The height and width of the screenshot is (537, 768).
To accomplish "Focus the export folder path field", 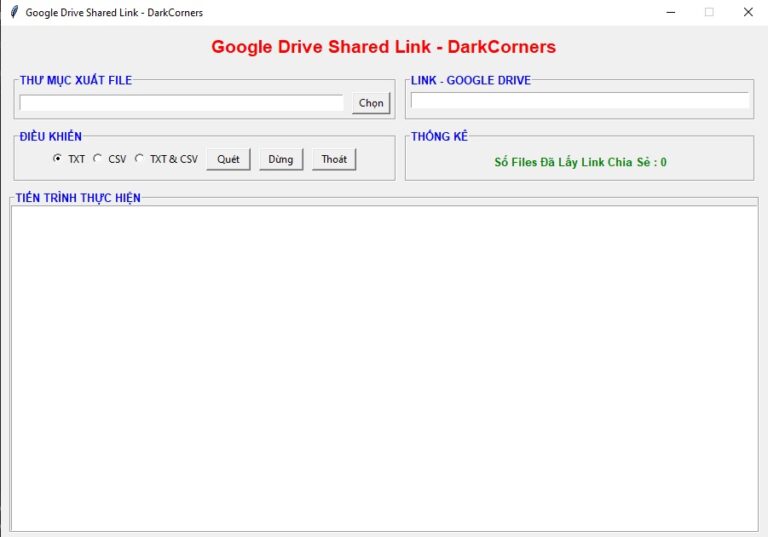I will 181,103.
